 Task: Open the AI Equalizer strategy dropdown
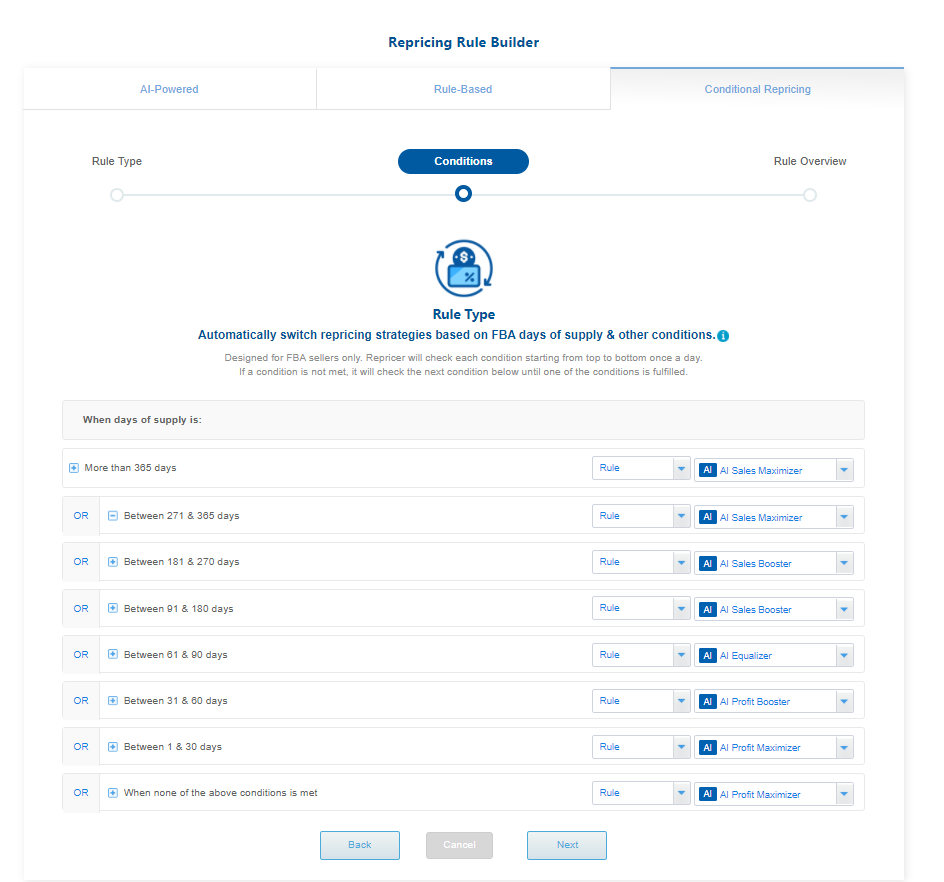774,656
